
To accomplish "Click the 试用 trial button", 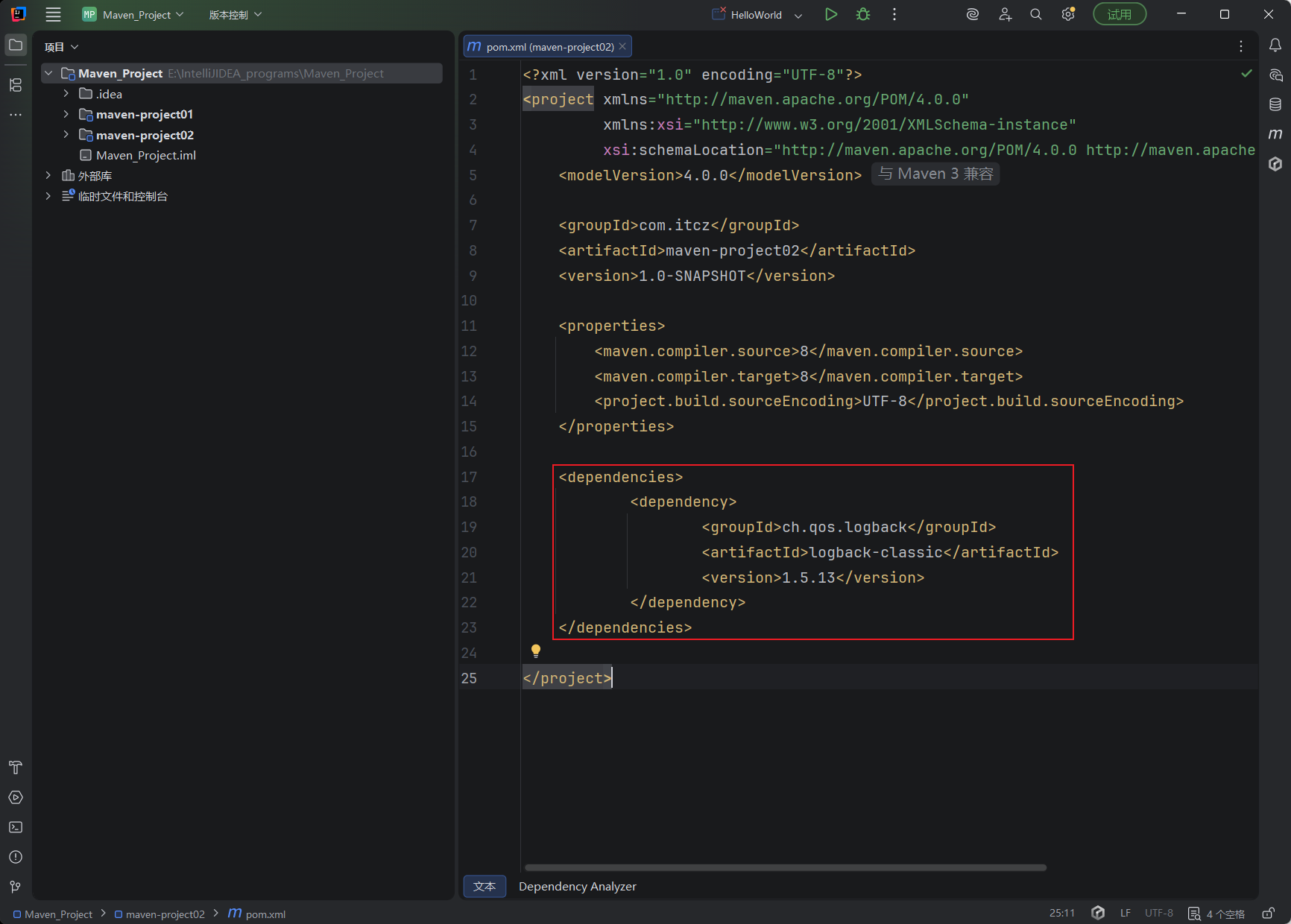I will pos(1120,14).
